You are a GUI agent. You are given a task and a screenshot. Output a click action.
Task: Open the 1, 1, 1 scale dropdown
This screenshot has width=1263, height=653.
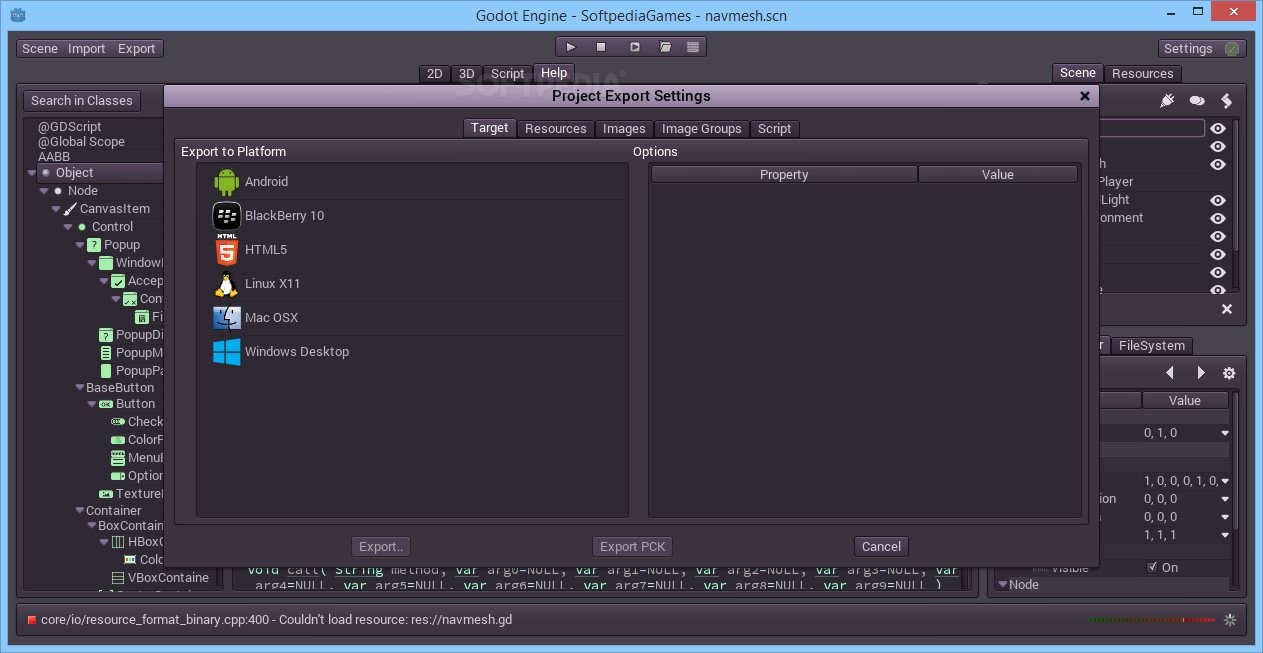[1223, 535]
